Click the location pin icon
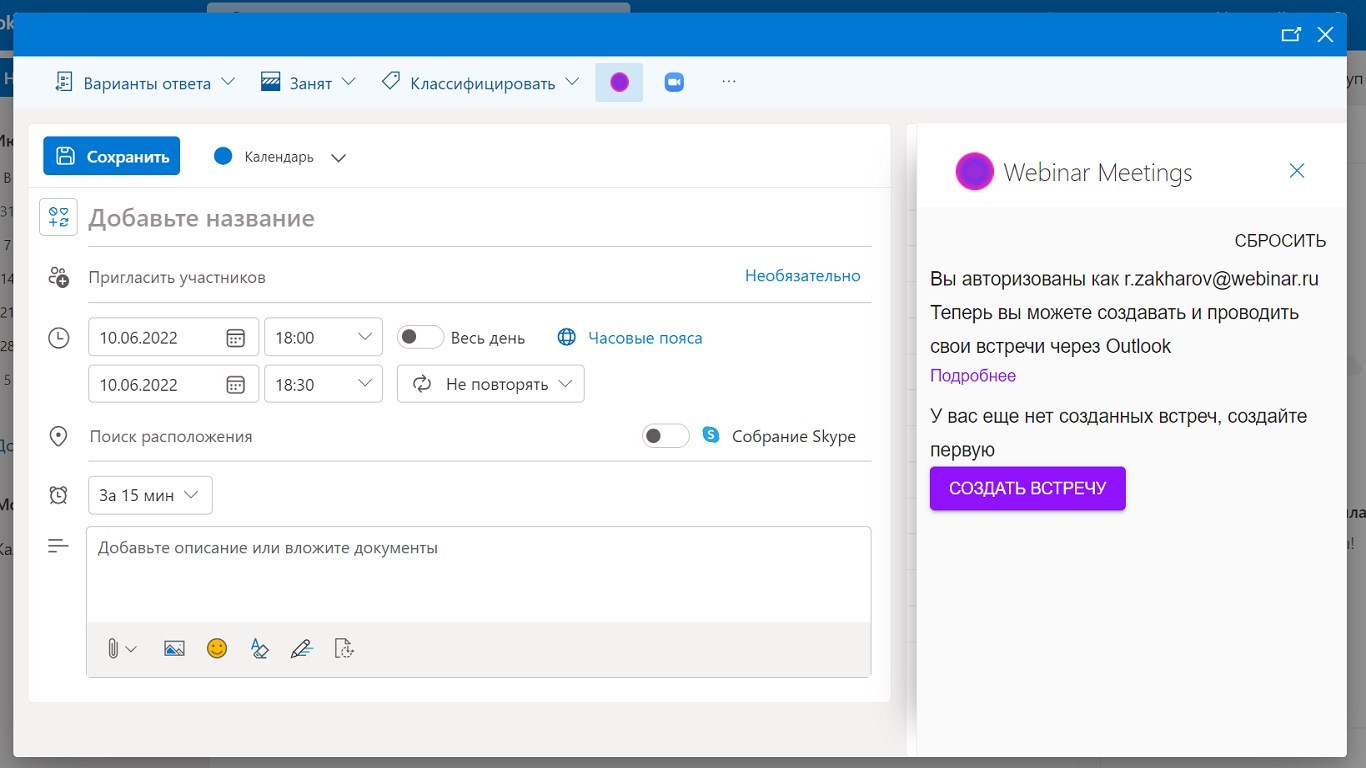This screenshot has width=1366, height=768. [x=59, y=436]
